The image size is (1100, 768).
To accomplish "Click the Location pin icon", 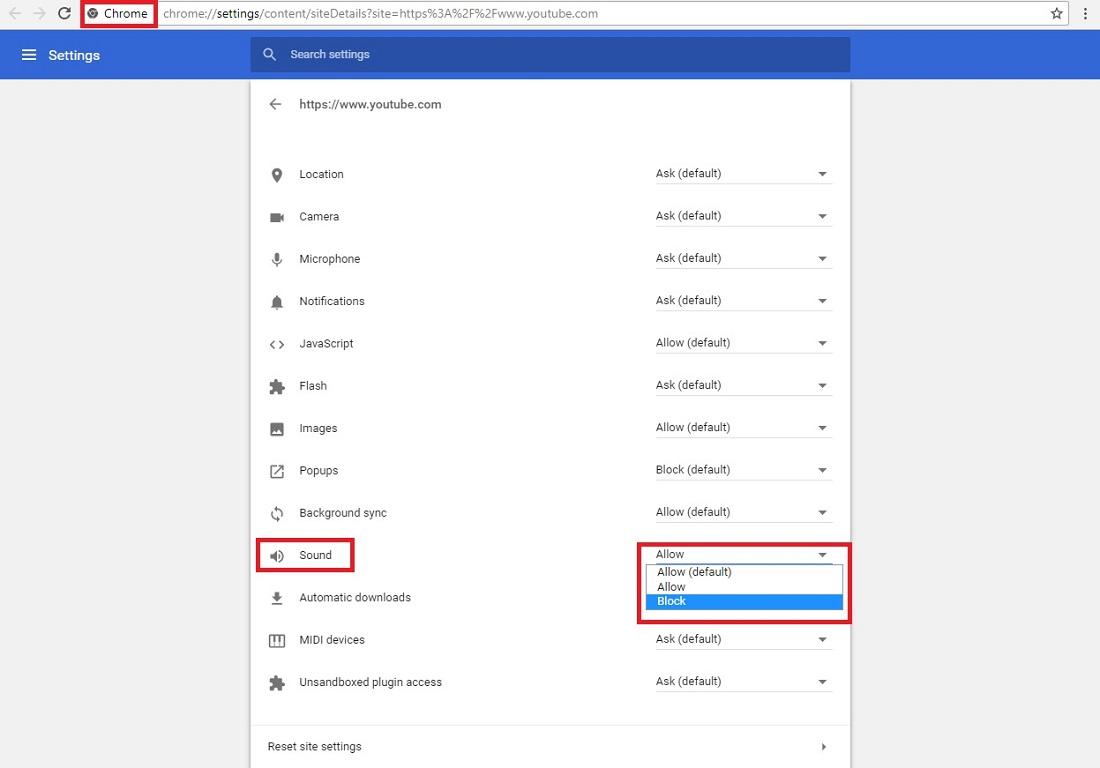I will [x=277, y=174].
